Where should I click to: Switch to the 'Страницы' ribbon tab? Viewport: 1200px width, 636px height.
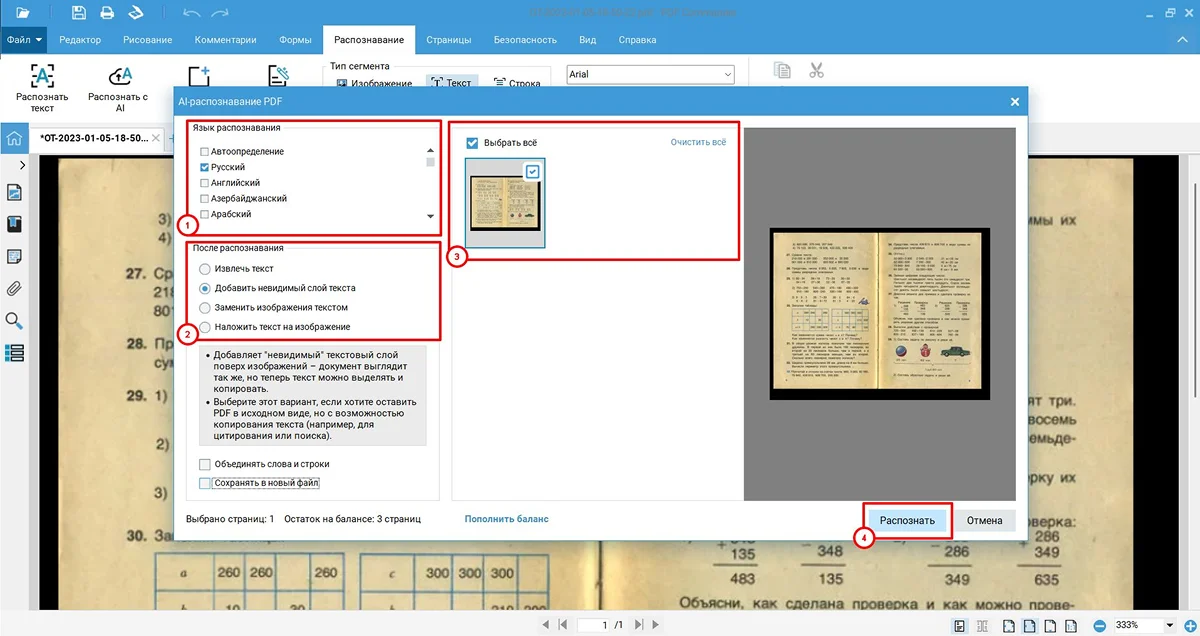[448, 40]
